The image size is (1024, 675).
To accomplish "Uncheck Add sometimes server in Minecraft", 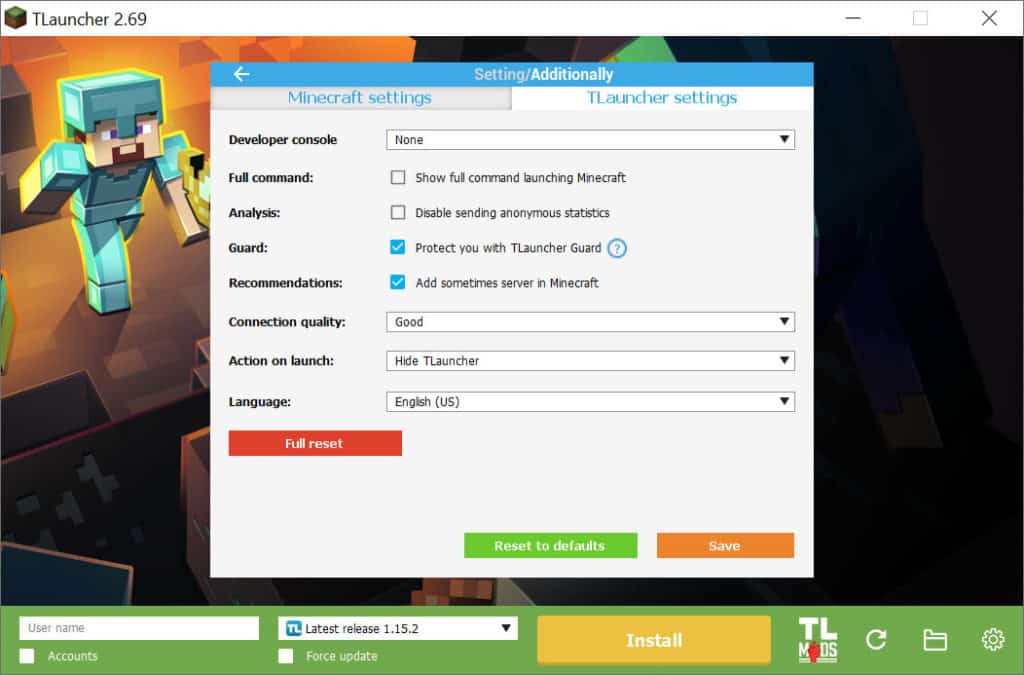I will 398,283.
